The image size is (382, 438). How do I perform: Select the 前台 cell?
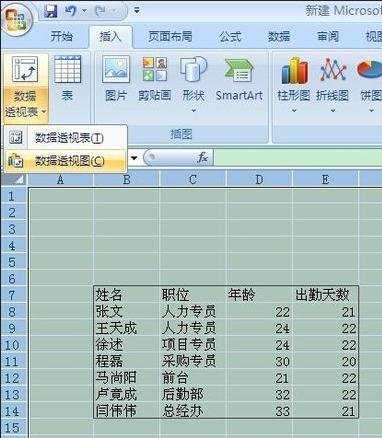pyautogui.click(x=193, y=378)
